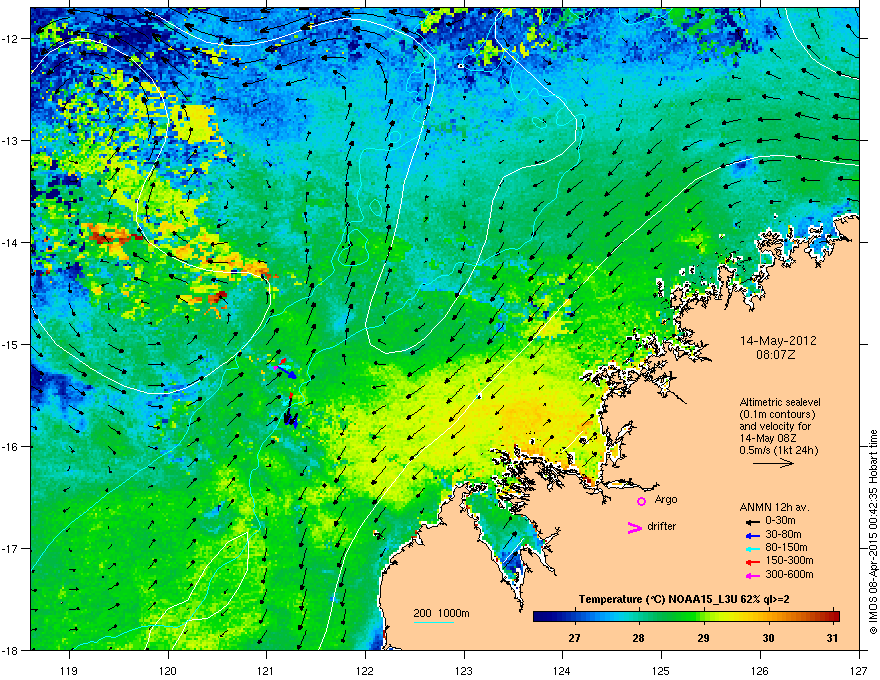Select the red 150-300m arrow legend symbol
Screen dimensions: 880x680
pos(752,562)
